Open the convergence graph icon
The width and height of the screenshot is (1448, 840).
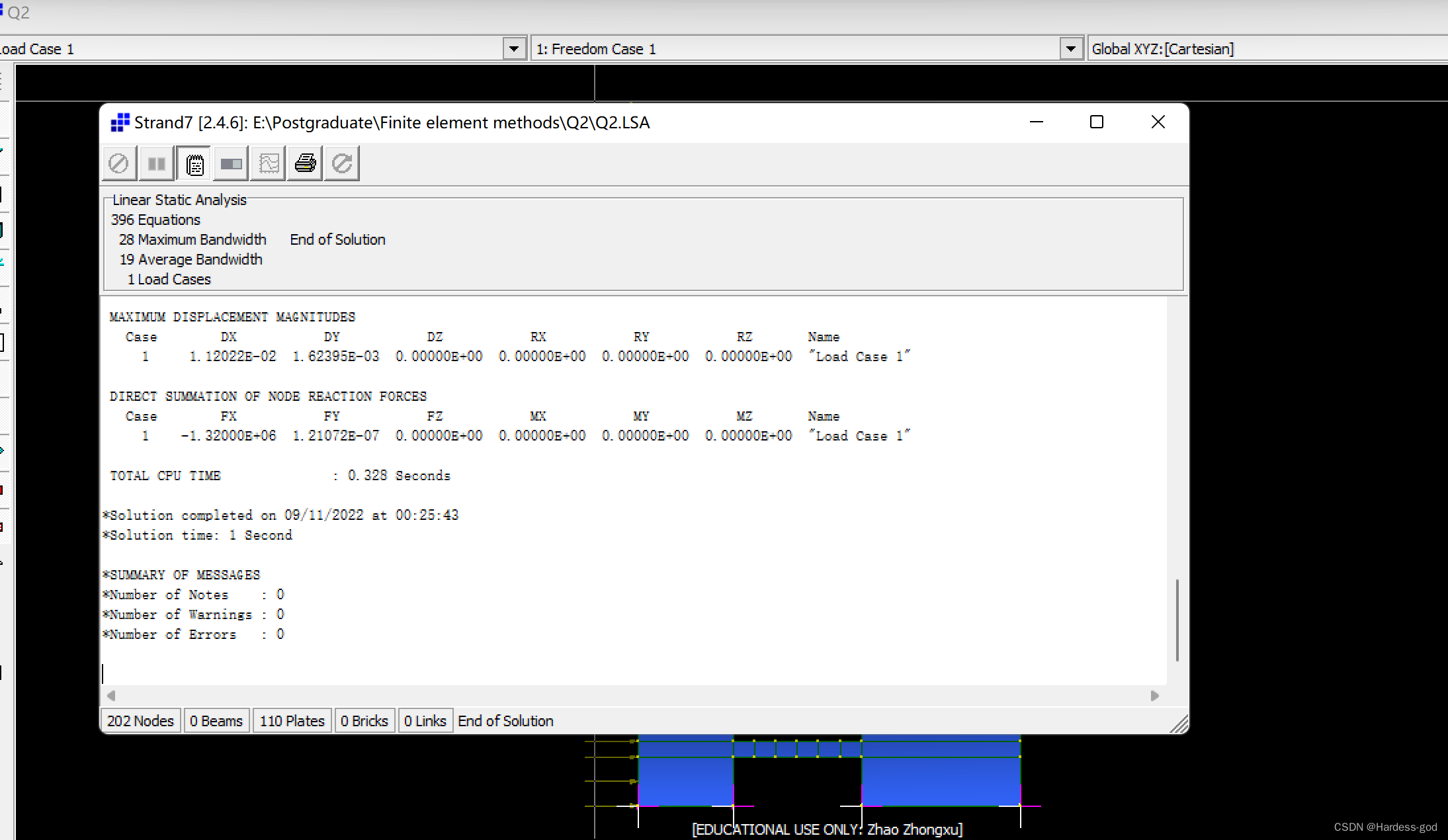269,163
